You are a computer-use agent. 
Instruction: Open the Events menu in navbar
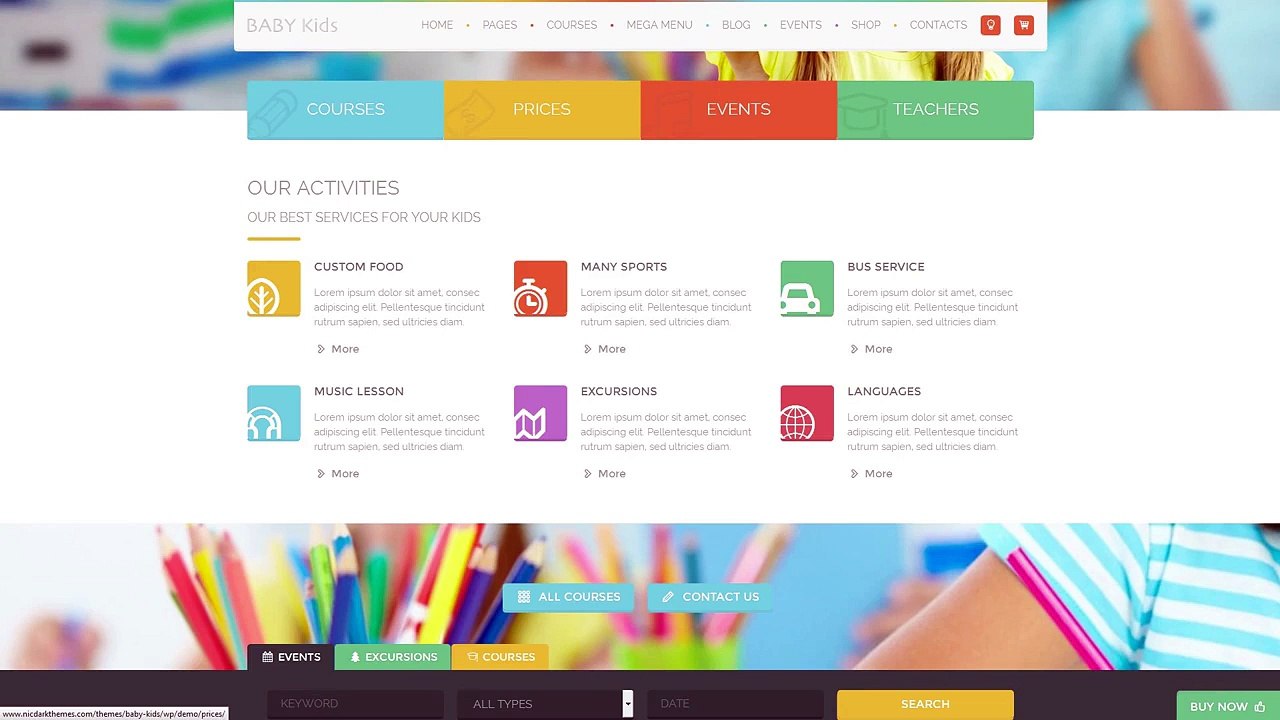coord(801,25)
